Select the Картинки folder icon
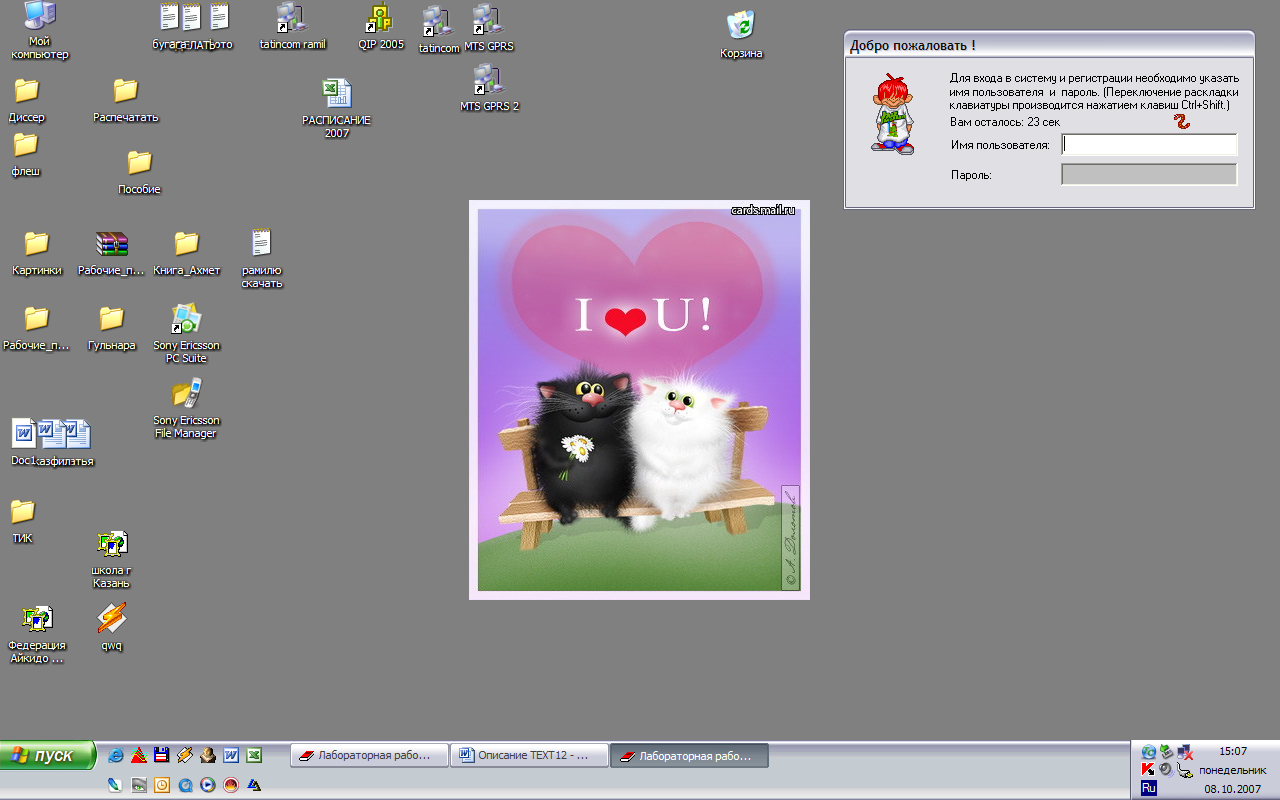The height and width of the screenshot is (800, 1280). tap(37, 253)
